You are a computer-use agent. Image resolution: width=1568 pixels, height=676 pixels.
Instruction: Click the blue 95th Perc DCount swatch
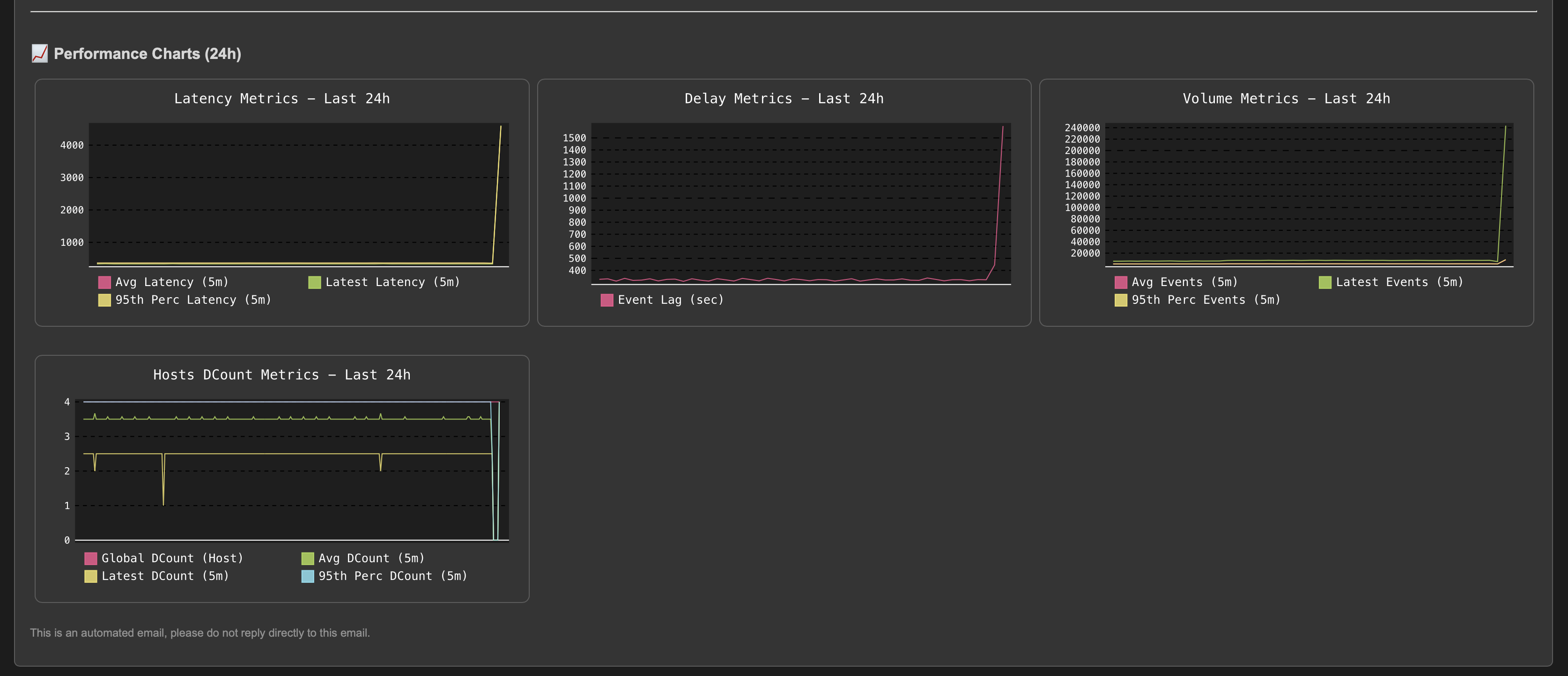click(307, 576)
